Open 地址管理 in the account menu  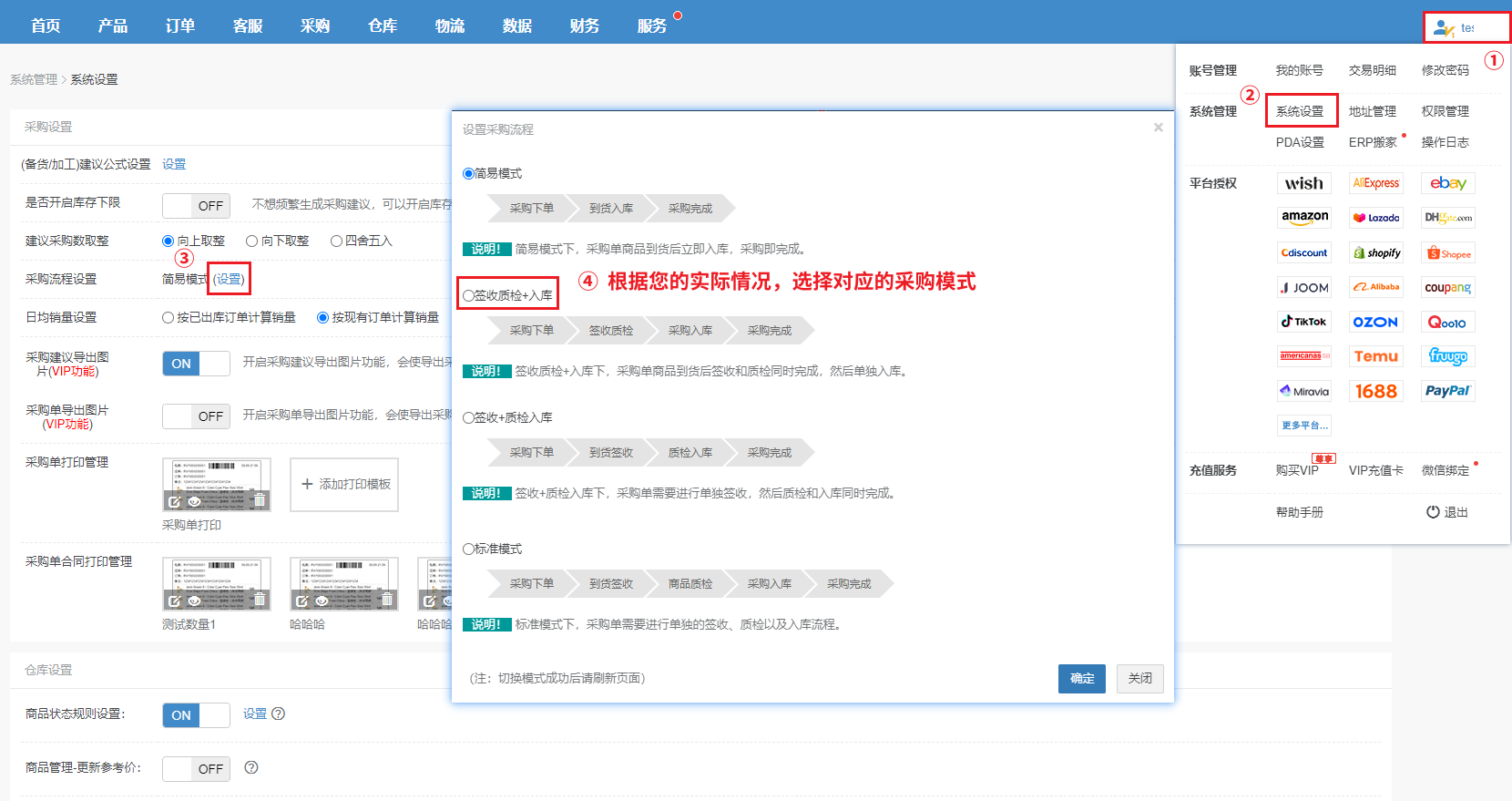(1373, 111)
